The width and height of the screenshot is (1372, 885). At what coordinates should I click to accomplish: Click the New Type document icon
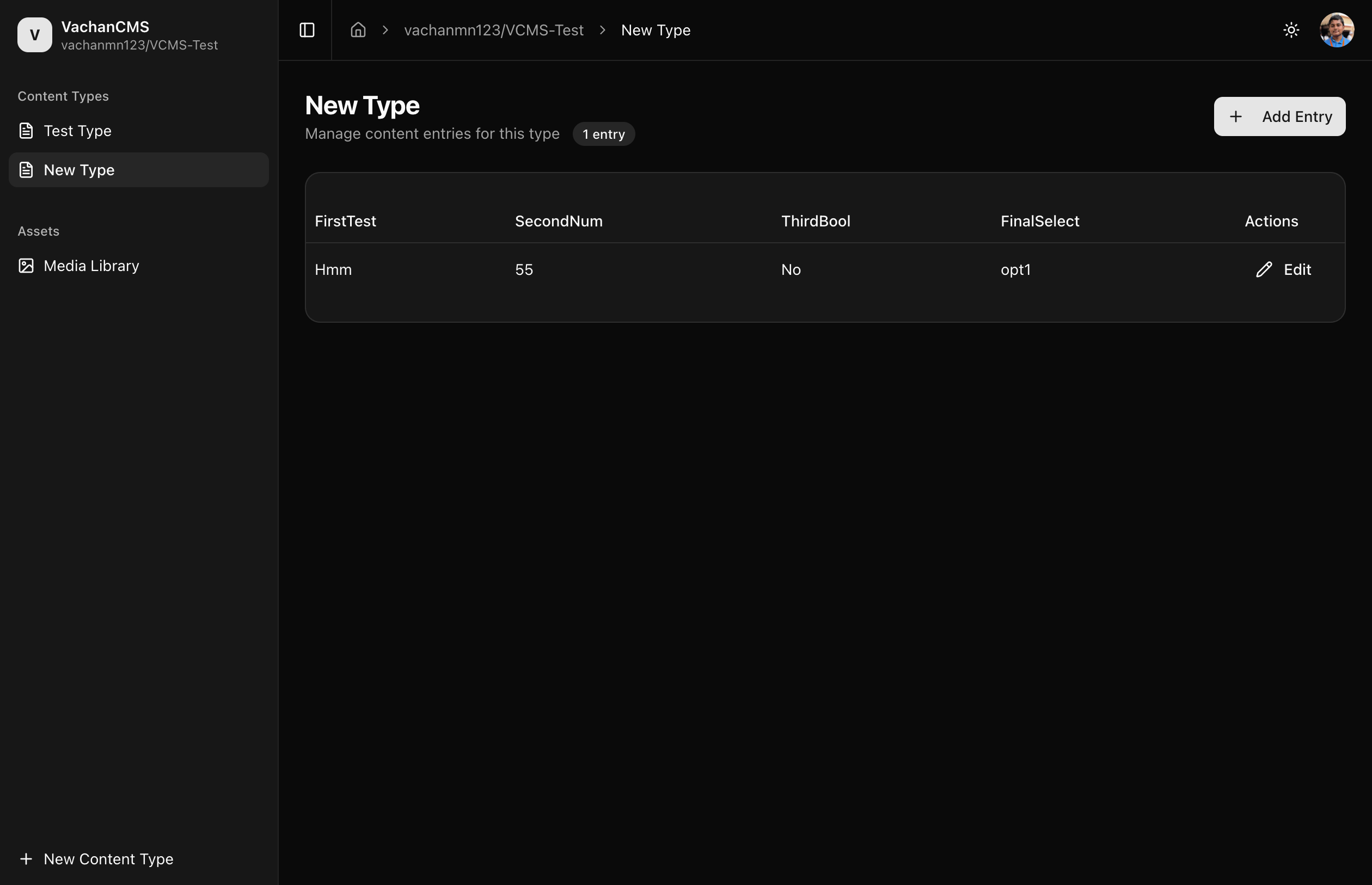tap(26, 170)
